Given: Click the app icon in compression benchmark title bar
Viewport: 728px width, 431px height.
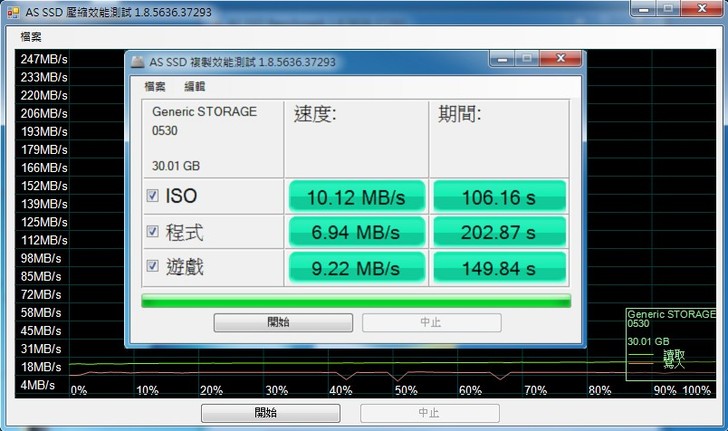Looking at the screenshot, I should tap(13, 12).
